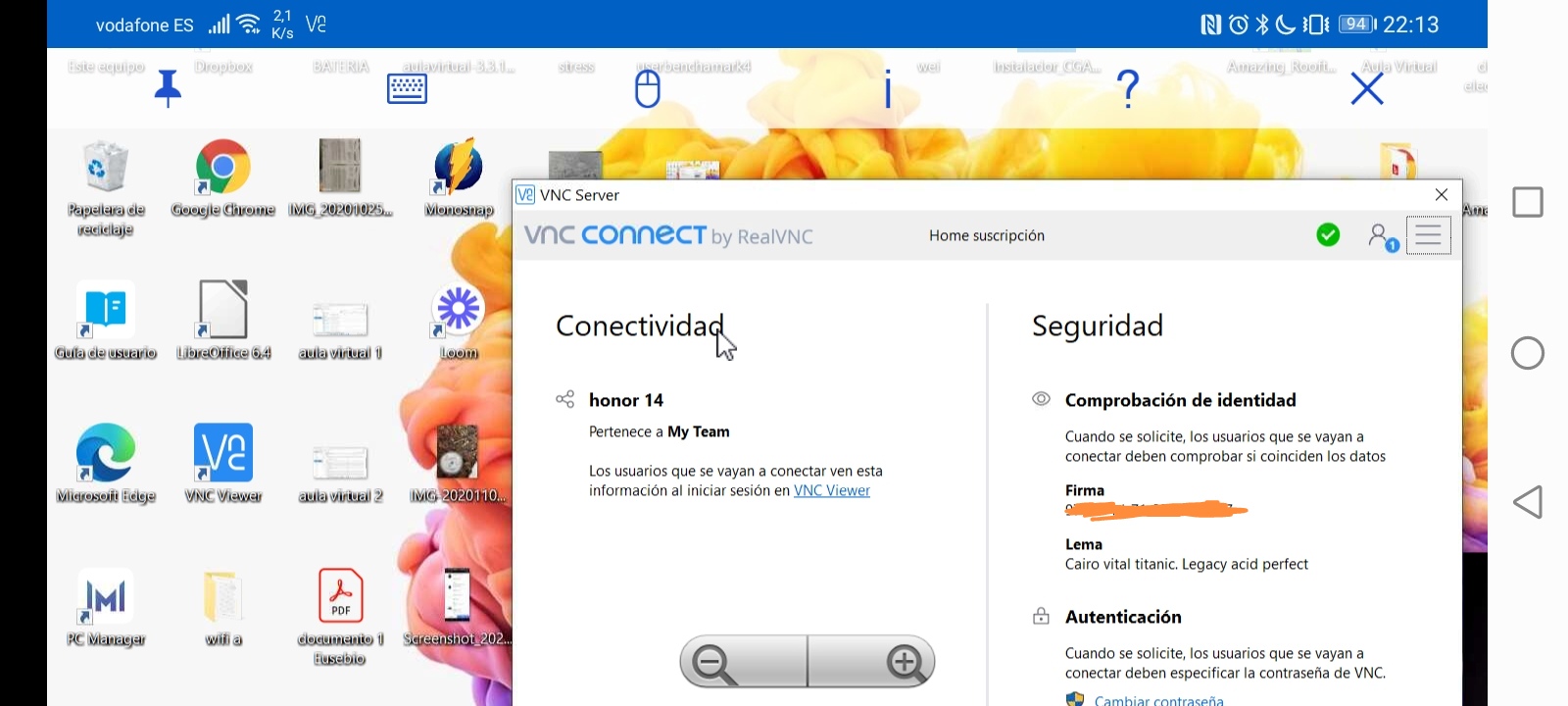
Task: Click the VNC Server title bar icon
Action: click(x=525, y=194)
